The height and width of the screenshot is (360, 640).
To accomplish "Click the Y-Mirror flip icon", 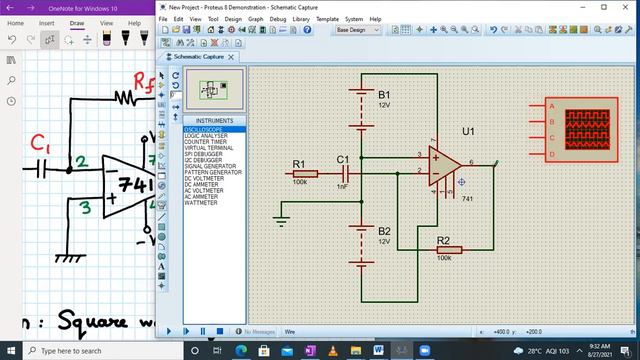I will pyautogui.click(x=176, y=117).
